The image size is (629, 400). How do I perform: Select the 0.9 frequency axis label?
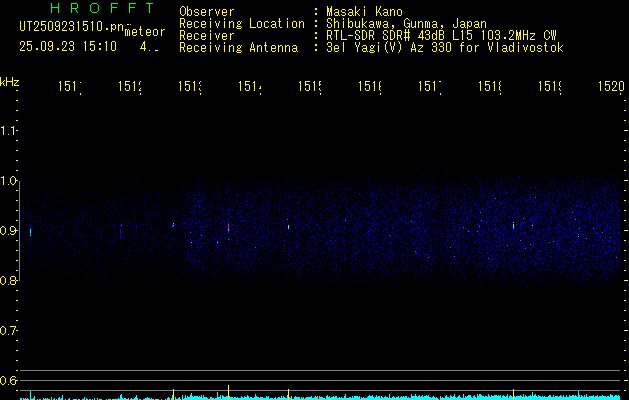(x=9, y=231)
